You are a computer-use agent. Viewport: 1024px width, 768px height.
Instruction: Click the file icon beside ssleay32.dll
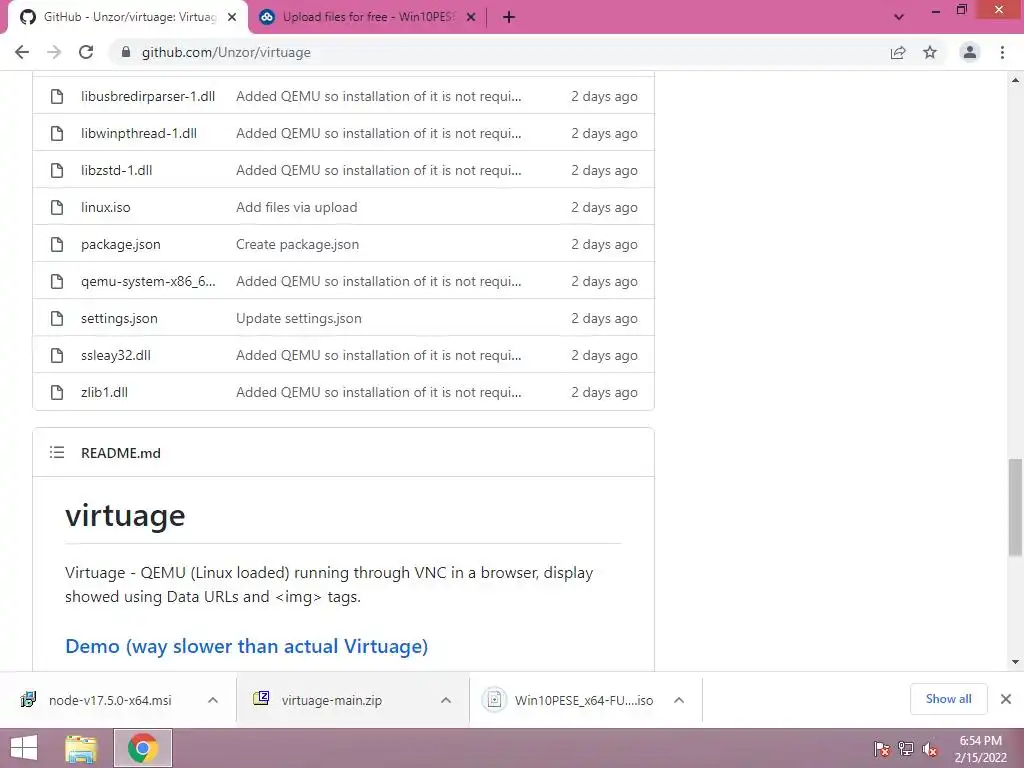pyautogui.click(x=57, y=355)
